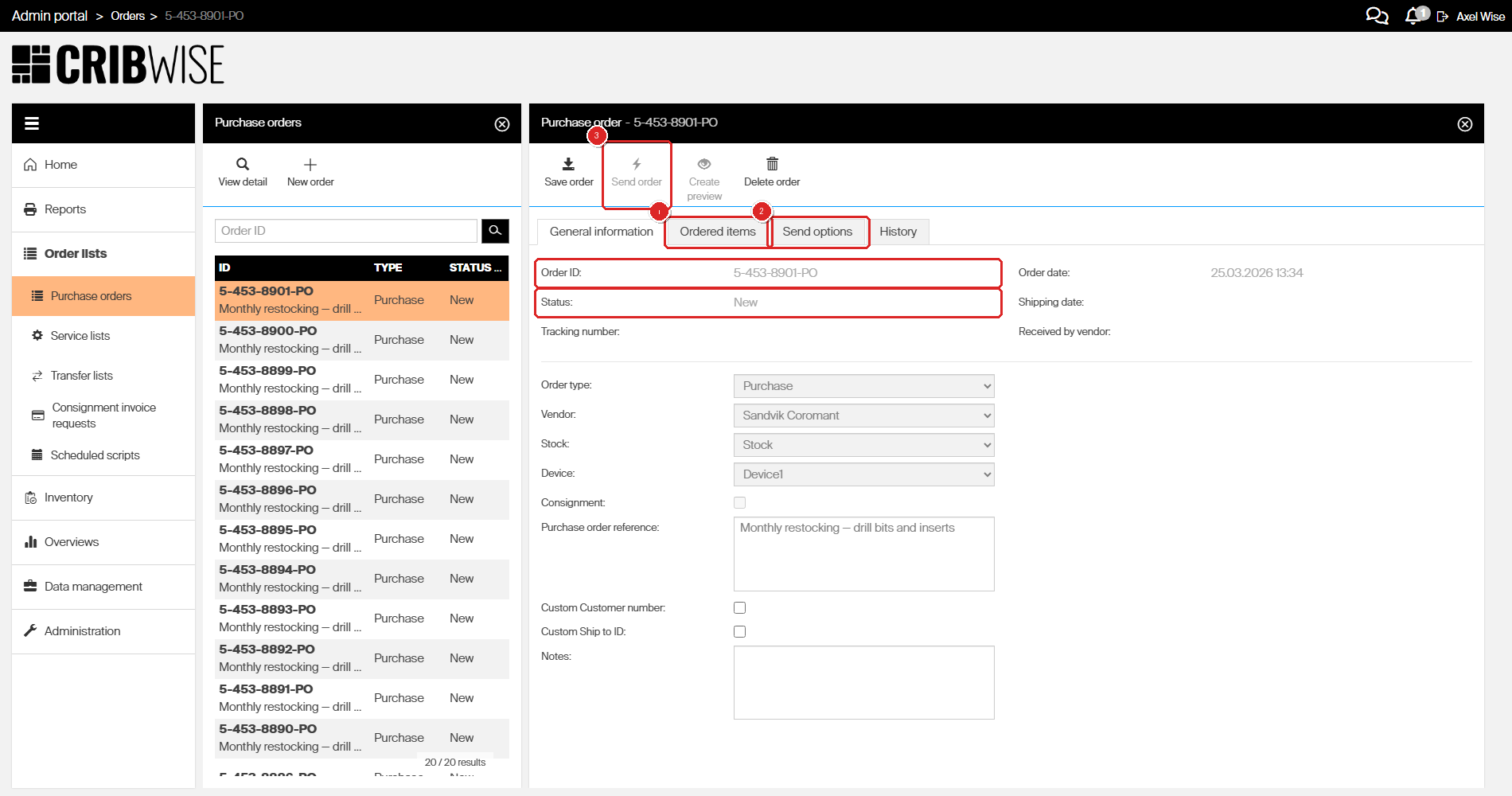This screenshot has height=796, width=1512.
Task: Go to Orders in breadcrumb
Action: coord(127,16)
